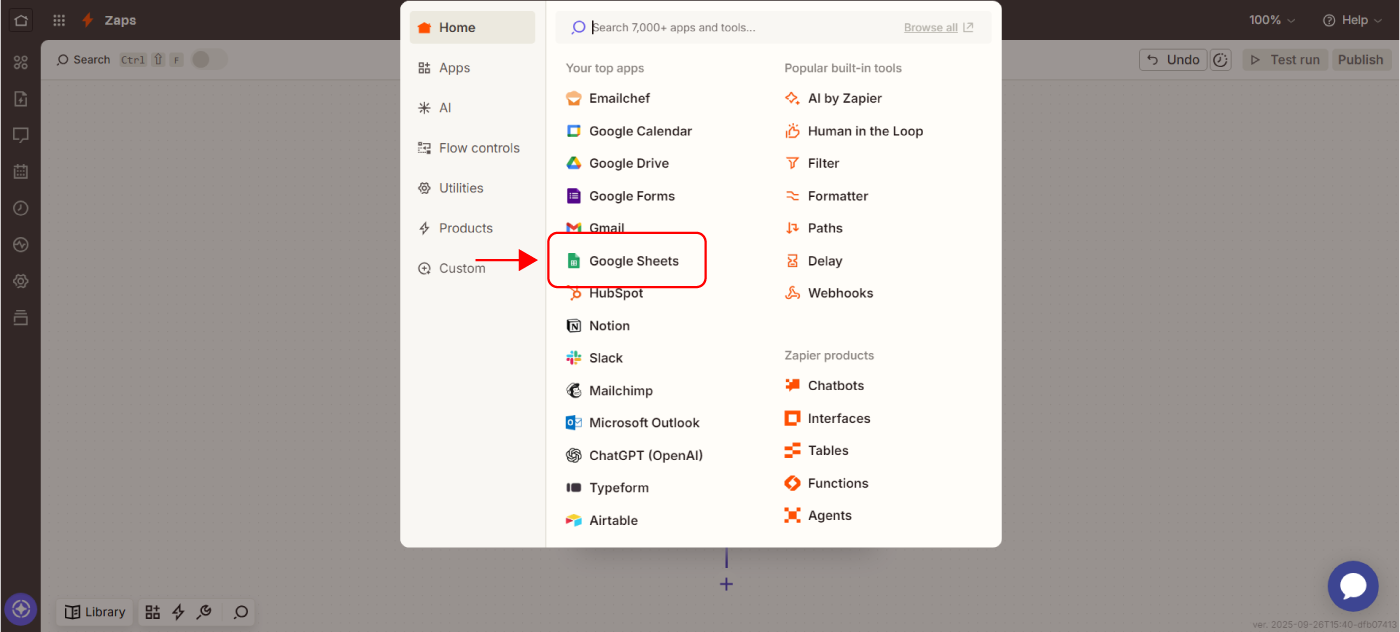The width and height of the screenshot is (1400, 632).
Task: Open the Library panel
Action: 96,612
